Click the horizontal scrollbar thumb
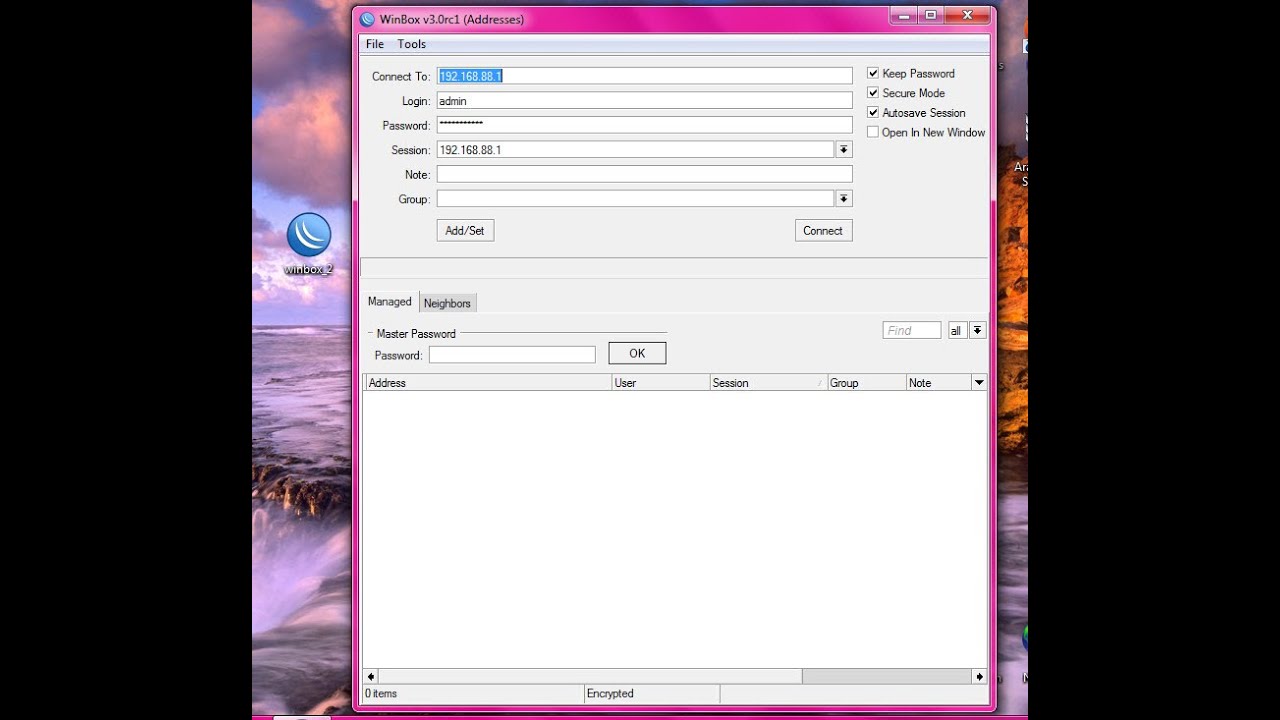1280x720 pixels. coord(590,677)
